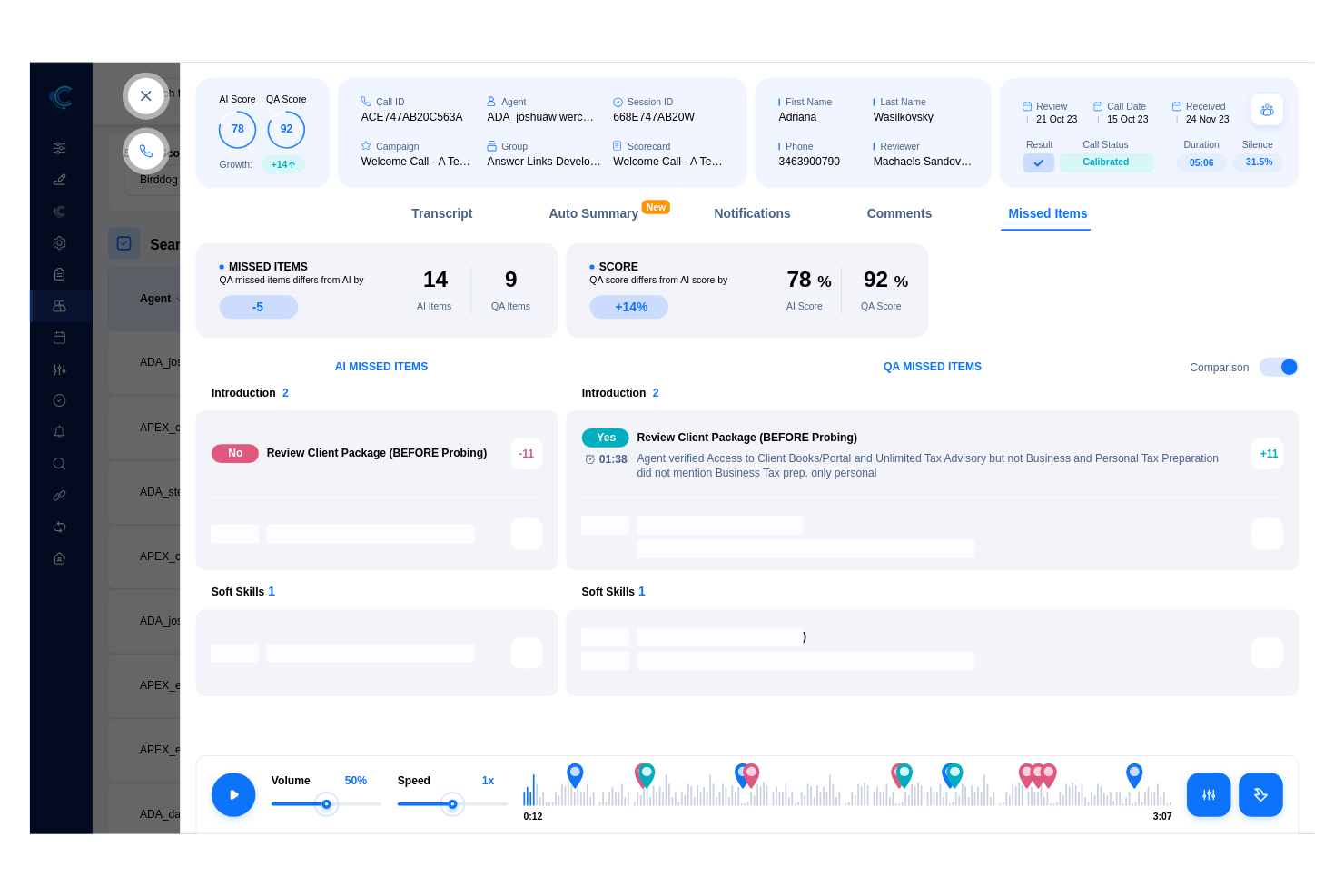Open the Auto Summary tab

[593, 213]
